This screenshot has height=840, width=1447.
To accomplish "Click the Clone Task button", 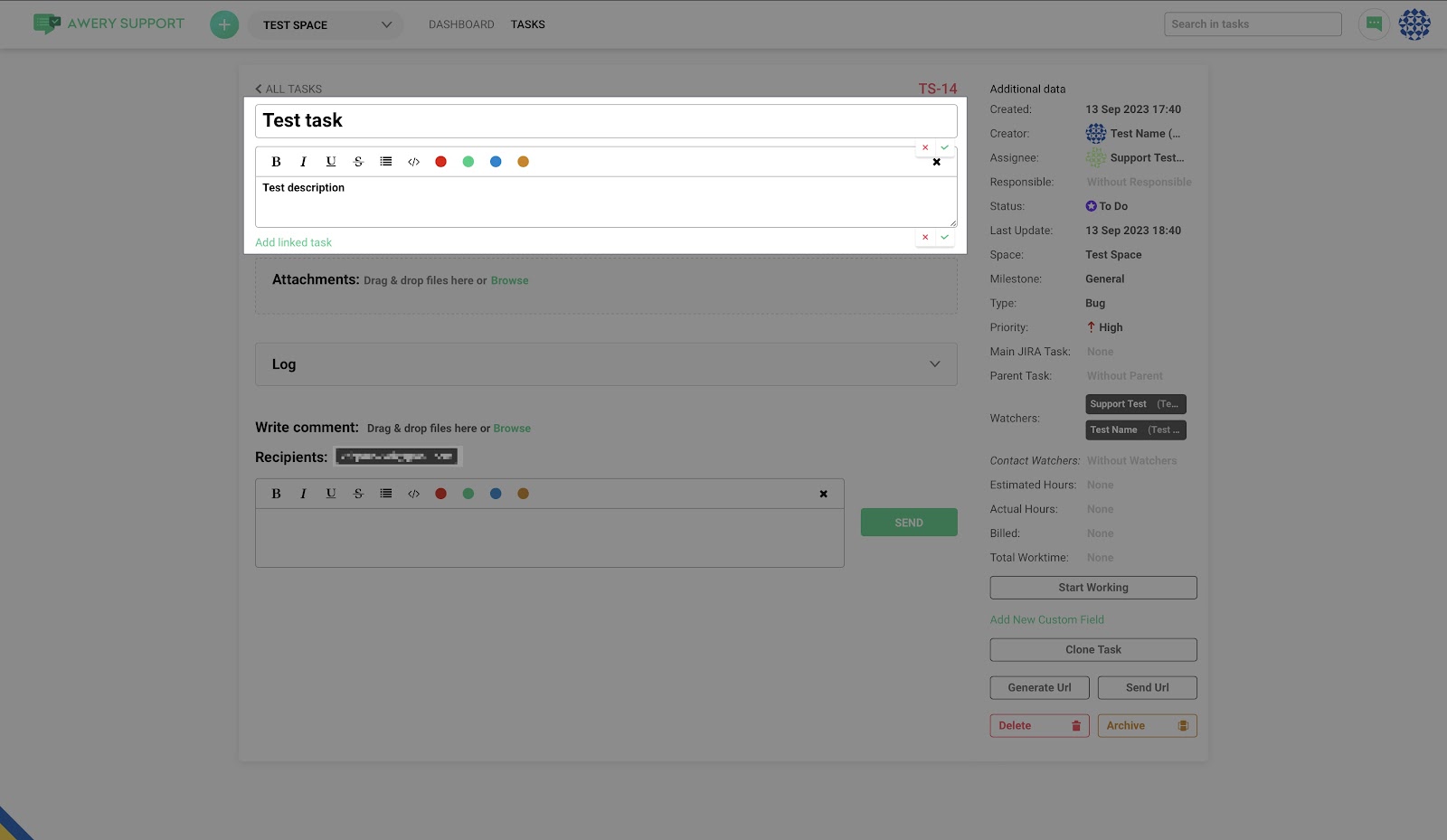I will click(1092, 649).
